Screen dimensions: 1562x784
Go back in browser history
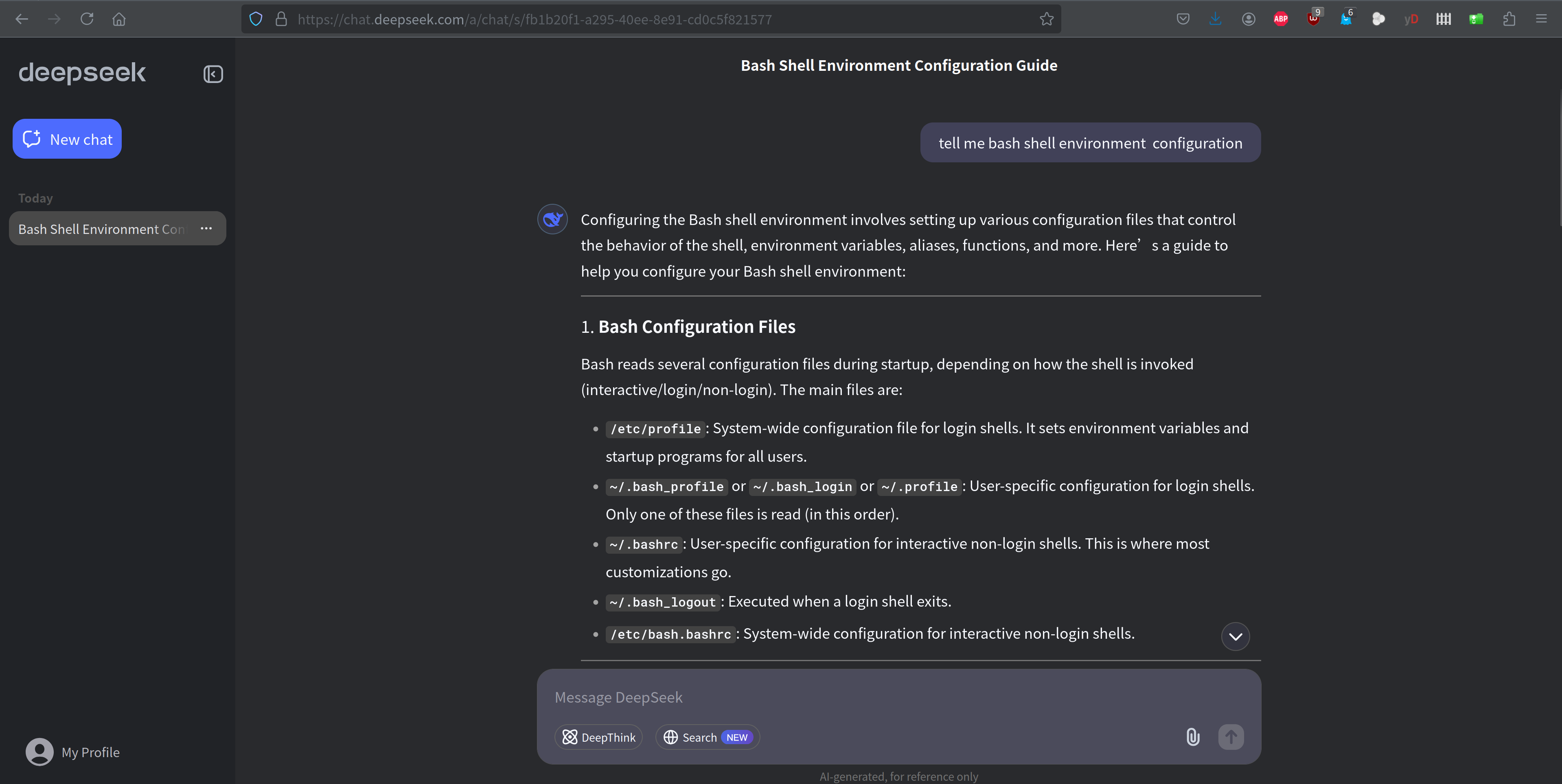[22, 19]
